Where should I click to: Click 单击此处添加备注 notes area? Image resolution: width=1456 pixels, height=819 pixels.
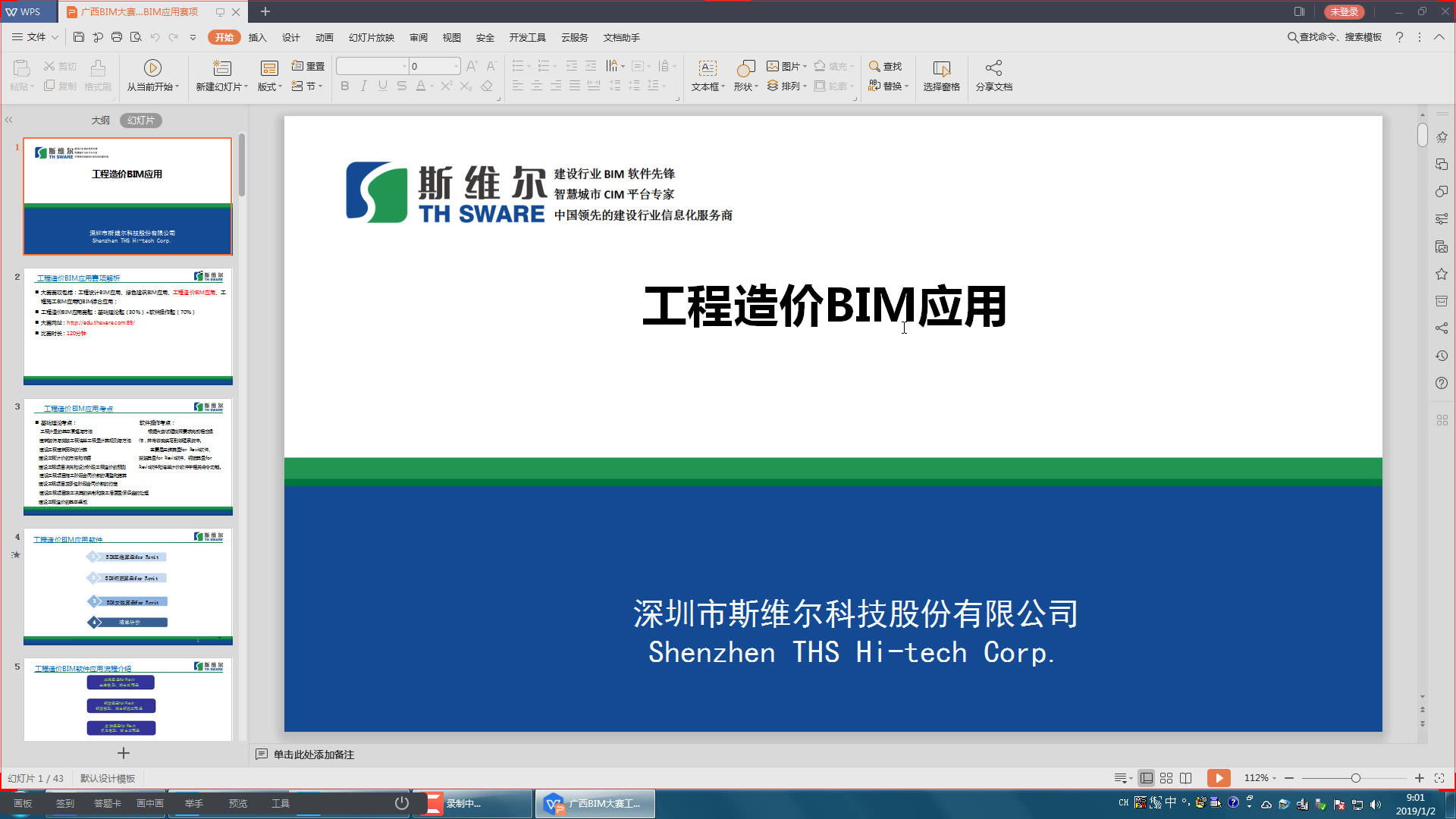314,755
